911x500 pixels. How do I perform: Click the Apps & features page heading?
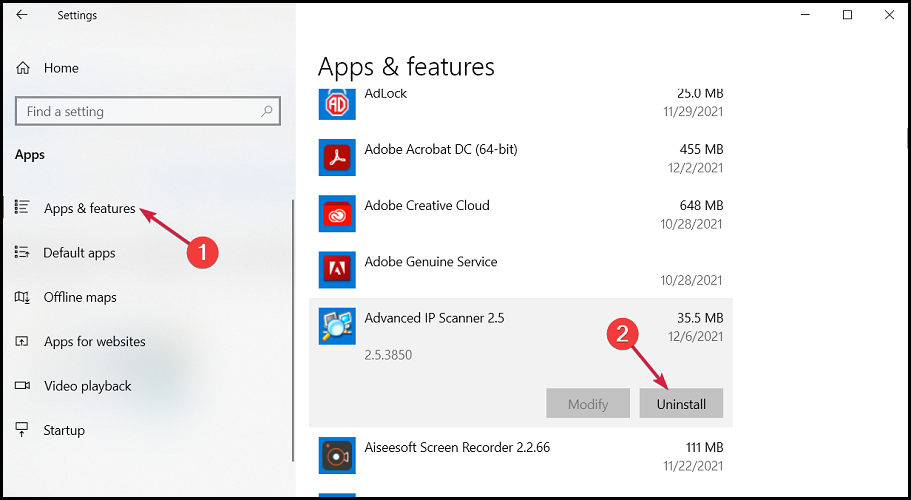(x=406, y=66)
